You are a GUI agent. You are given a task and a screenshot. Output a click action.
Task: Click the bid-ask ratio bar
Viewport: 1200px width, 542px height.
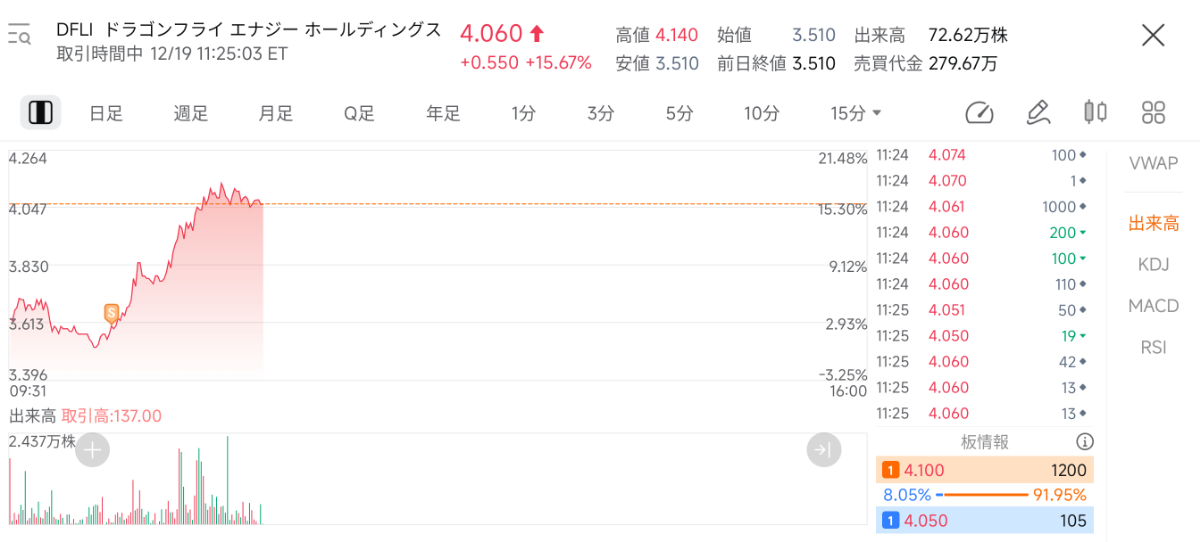(x=985, y=495)
